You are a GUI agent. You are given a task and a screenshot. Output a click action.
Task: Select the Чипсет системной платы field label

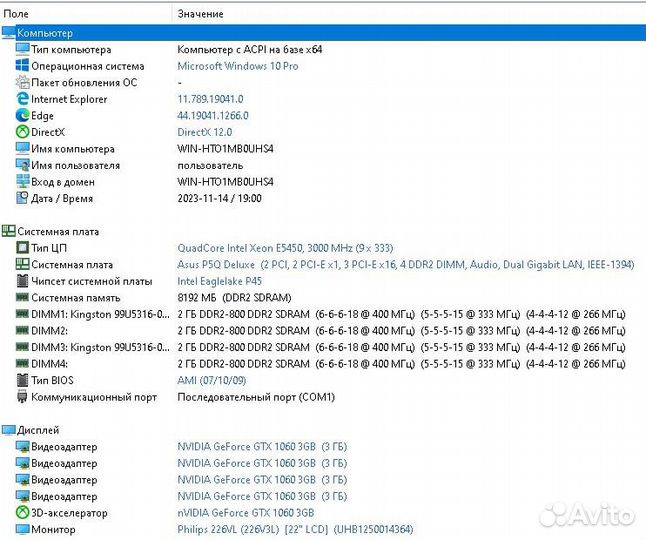point(92,281)
